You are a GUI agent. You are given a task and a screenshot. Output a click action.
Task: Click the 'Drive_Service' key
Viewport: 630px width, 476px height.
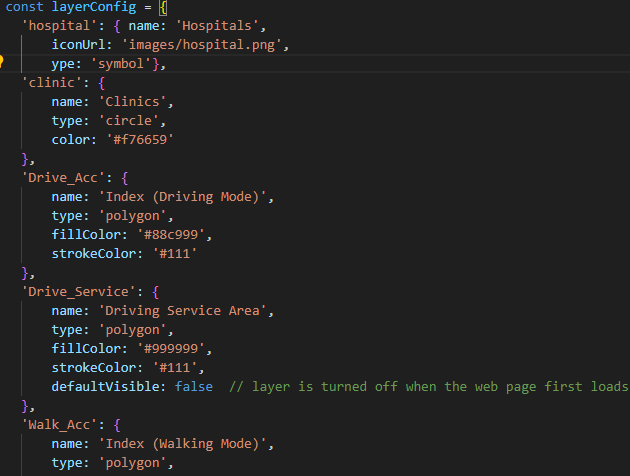click(78, 292)
